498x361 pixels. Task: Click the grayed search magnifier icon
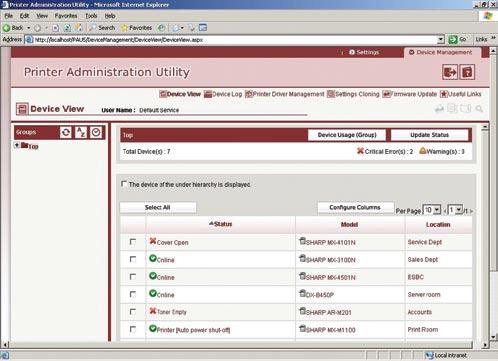479,109
